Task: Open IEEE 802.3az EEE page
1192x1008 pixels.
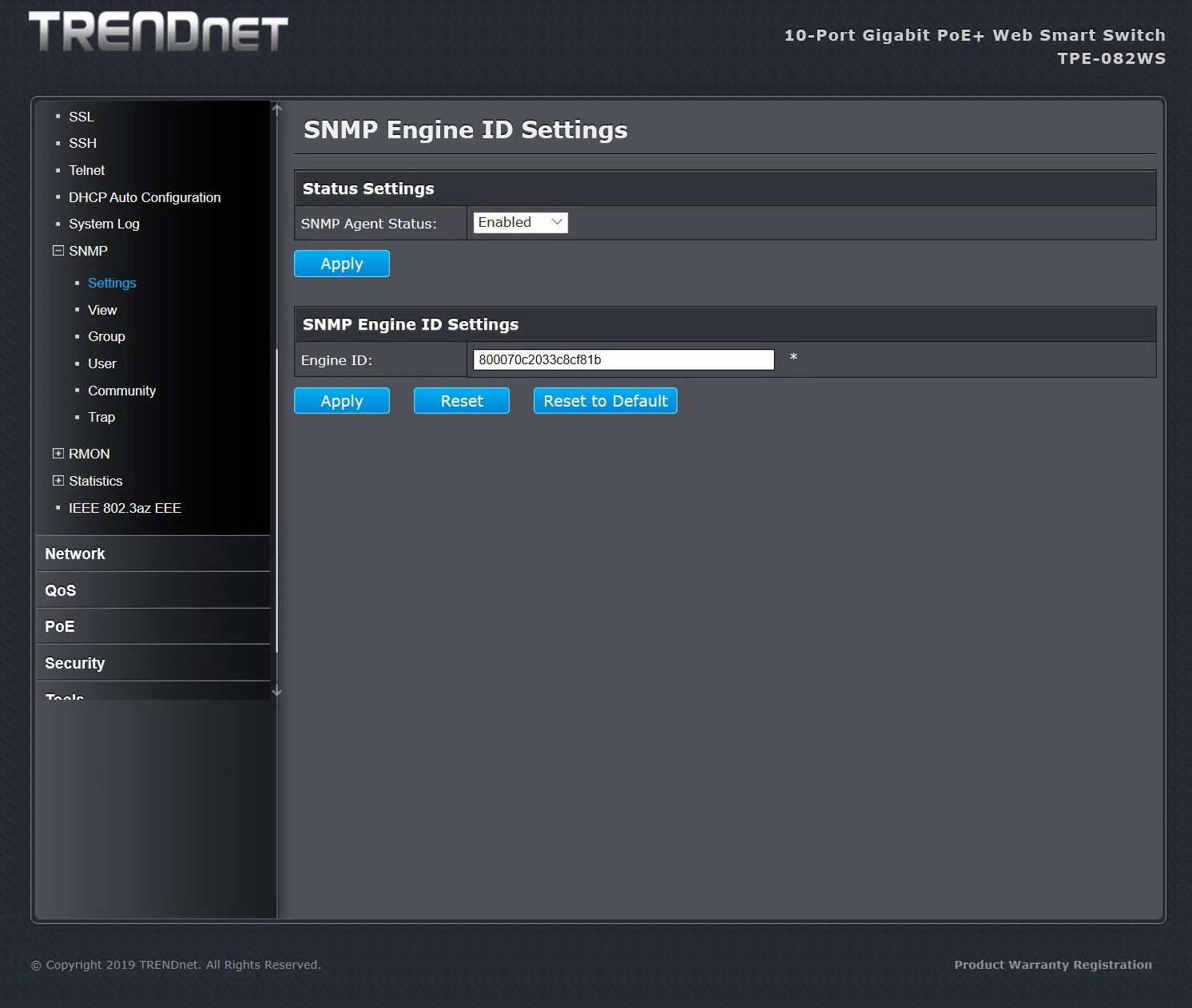Action: tap(125, 508)
